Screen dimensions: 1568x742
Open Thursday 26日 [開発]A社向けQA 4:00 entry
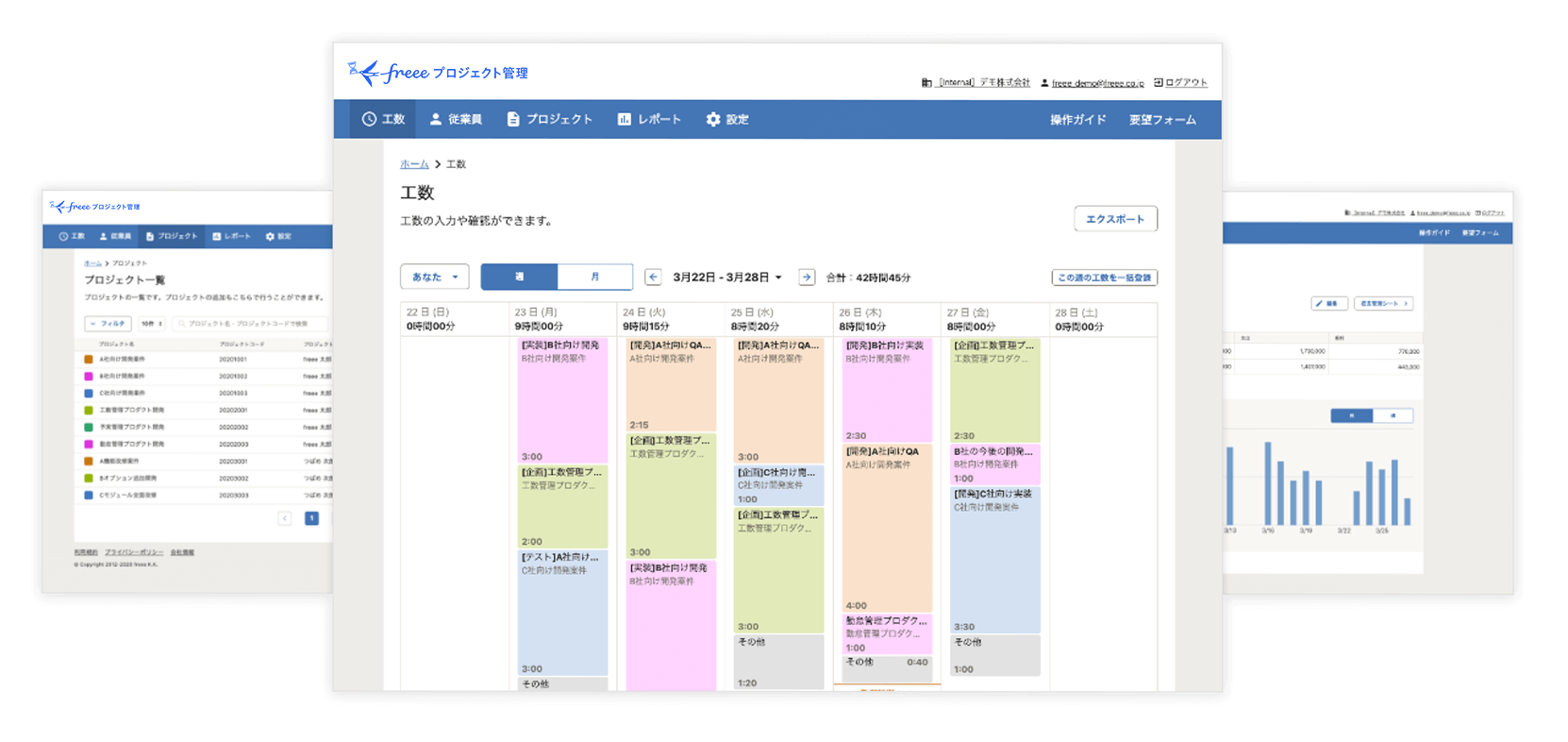tap(887, 528)
